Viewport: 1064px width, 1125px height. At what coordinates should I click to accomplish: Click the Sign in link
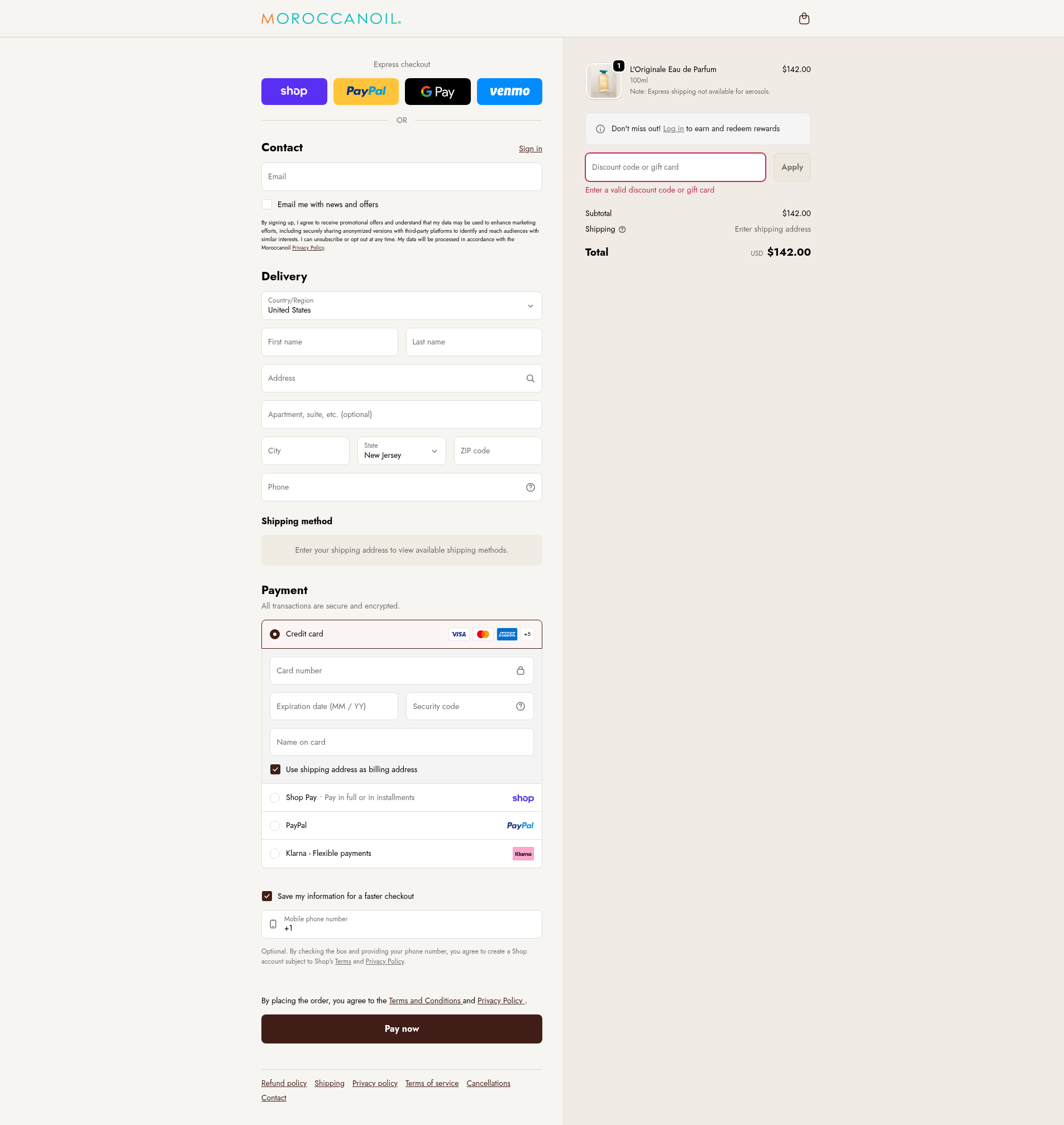click(x=530, y=149)
